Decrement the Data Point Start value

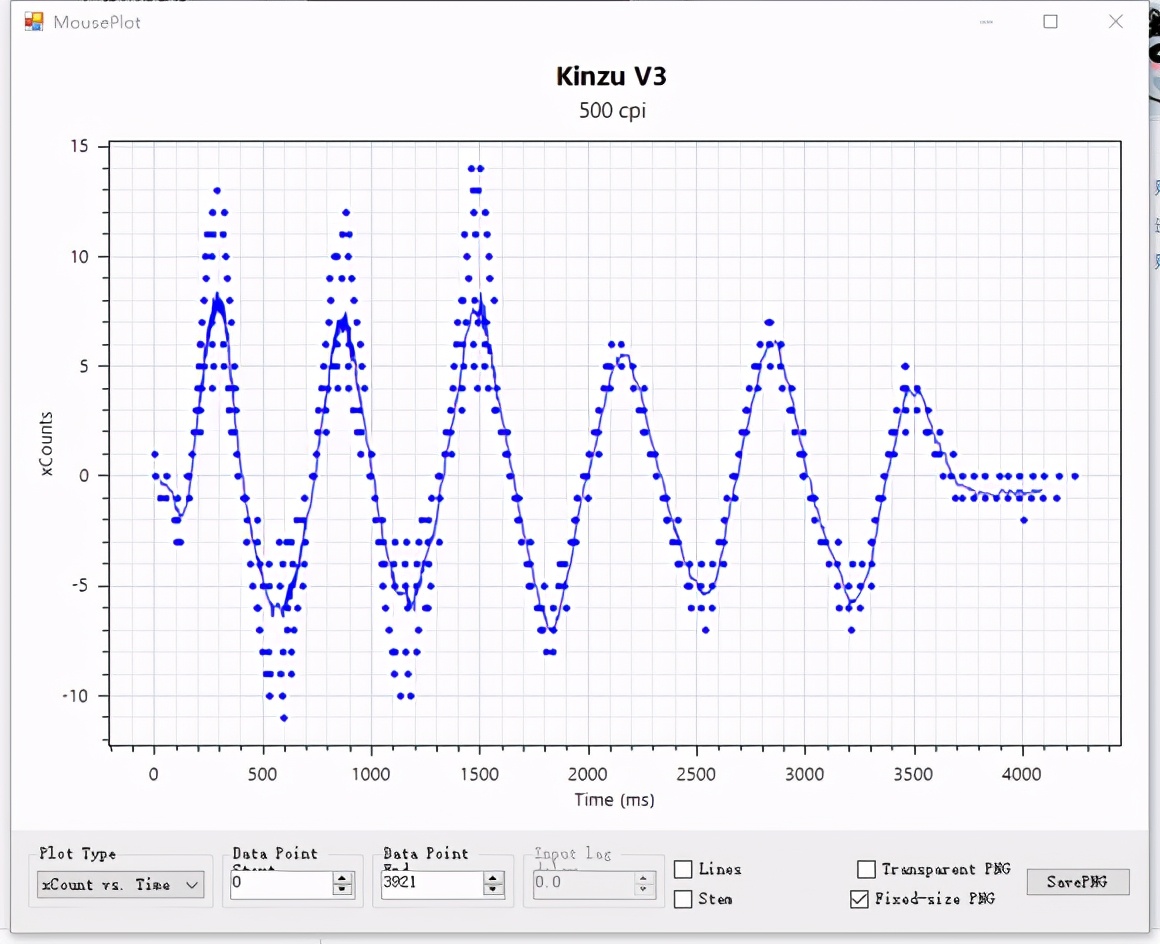(x=343, y=890)
